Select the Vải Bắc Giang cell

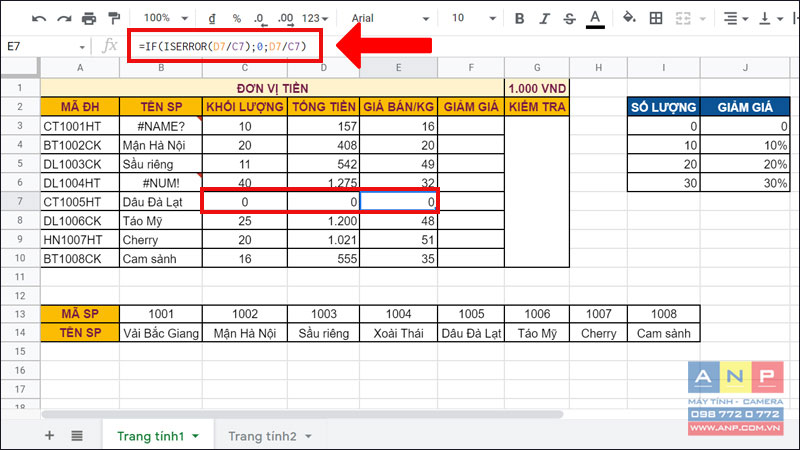(x=161, y=333)
